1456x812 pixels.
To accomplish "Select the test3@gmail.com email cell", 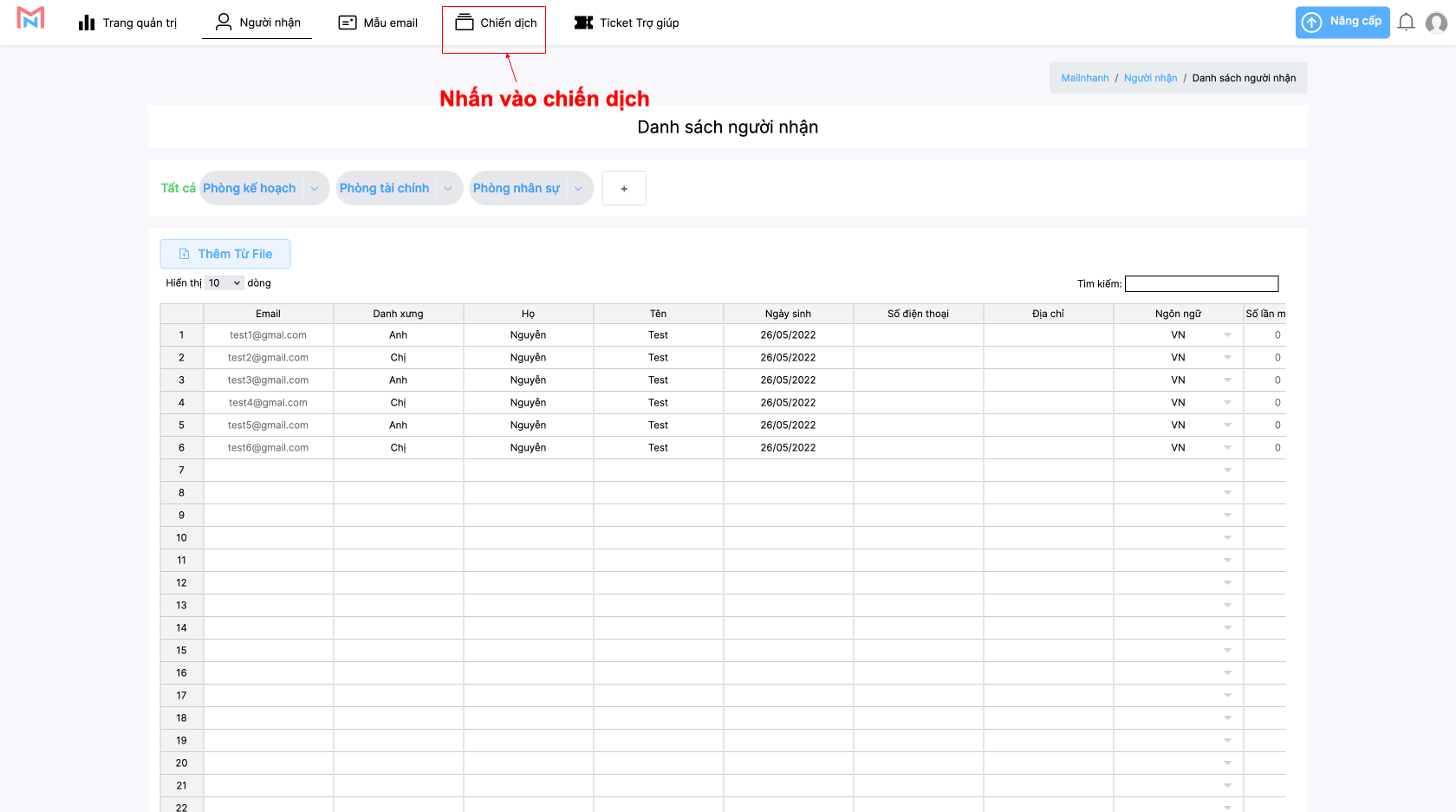I will pos(268,380).
